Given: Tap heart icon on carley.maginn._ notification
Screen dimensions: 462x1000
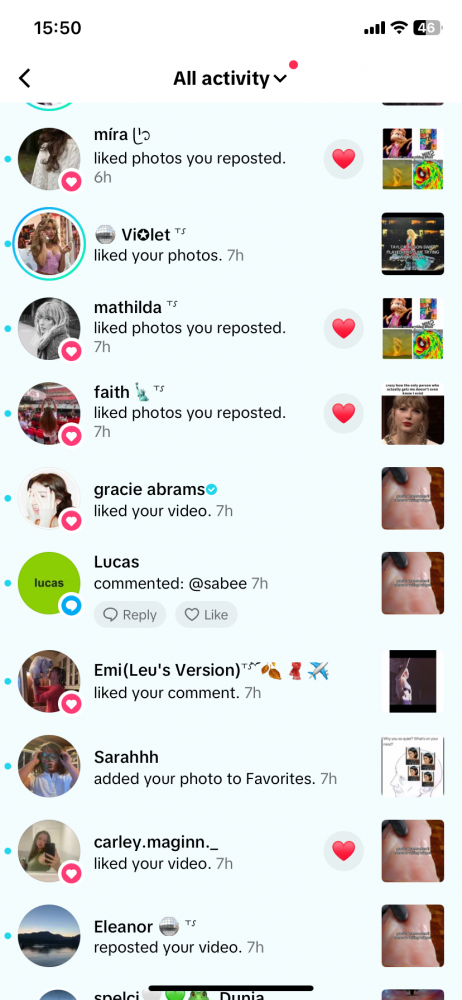Looking at the screenshot, I should 343,851.
